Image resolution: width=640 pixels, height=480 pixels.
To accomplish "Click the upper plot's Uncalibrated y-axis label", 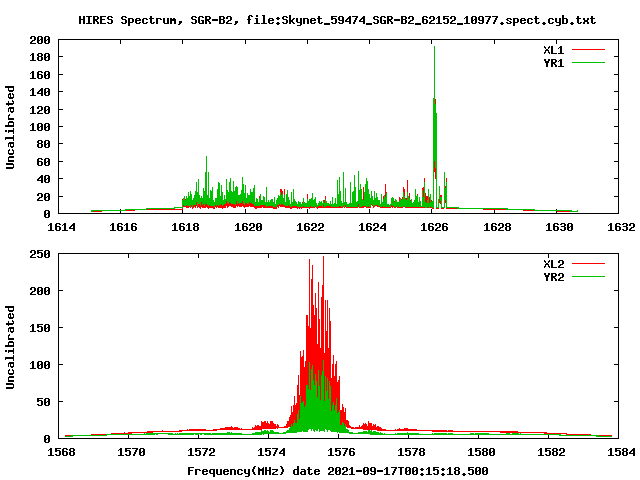I will click(x=10, y=127).
